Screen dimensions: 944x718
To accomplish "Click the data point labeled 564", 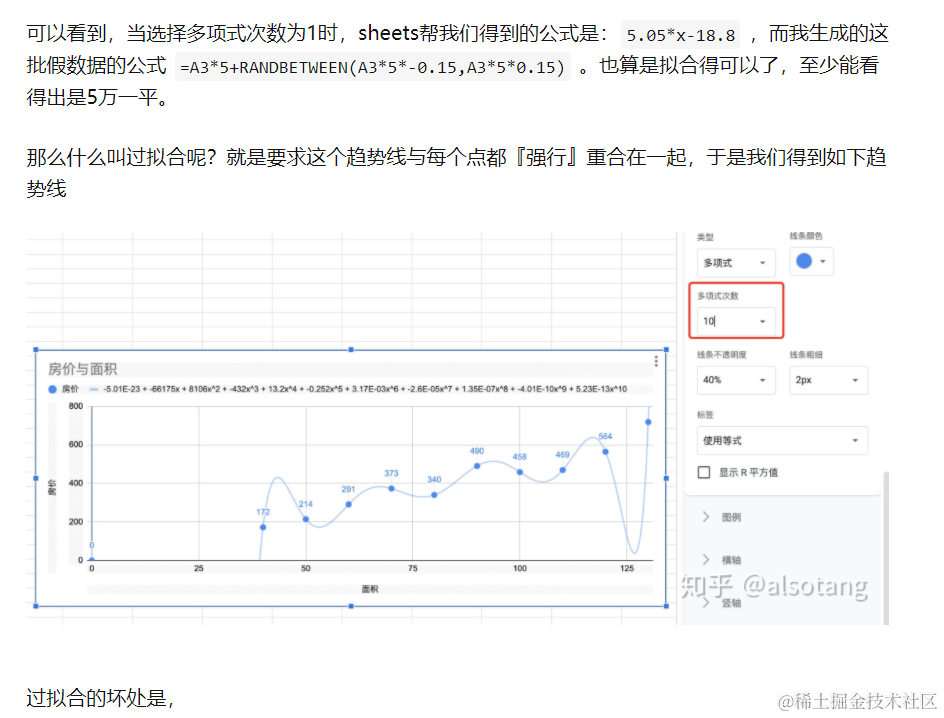I will pyautogui.click(x=606, y=451).
